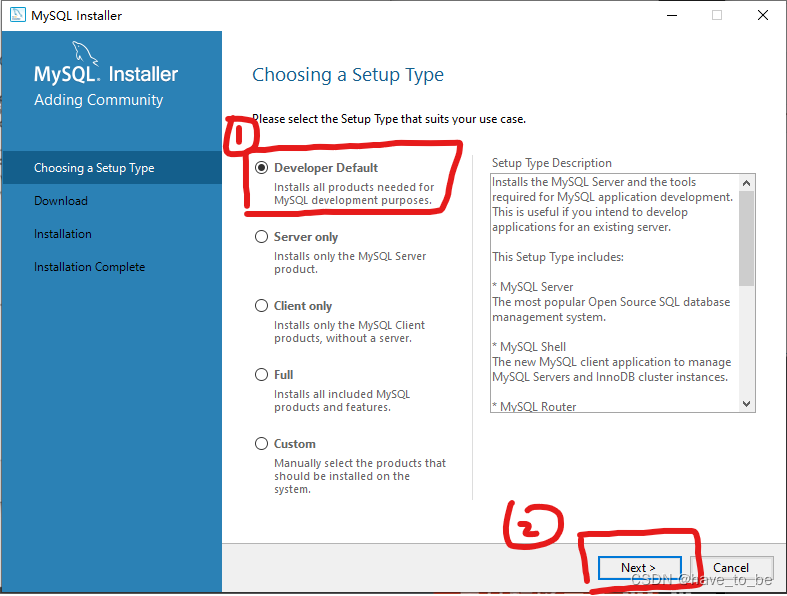The image size is (787, 596).
Task: Open the Choosing a Setup Type step
Action: pos(111,168)
